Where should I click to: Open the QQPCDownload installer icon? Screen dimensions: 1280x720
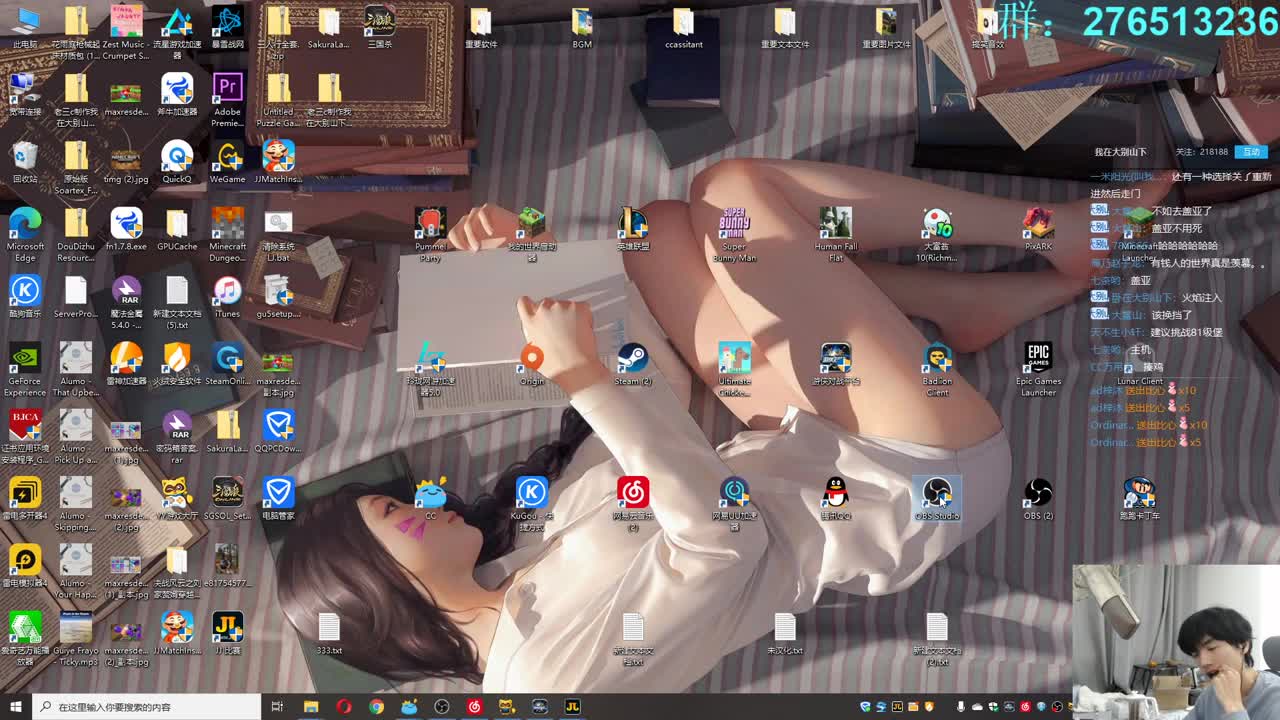[x=278, y=432]
